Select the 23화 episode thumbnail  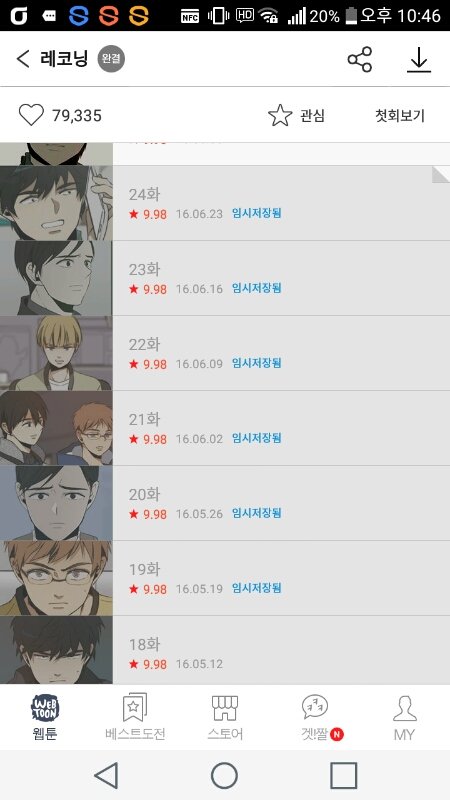tap(56, 278)
